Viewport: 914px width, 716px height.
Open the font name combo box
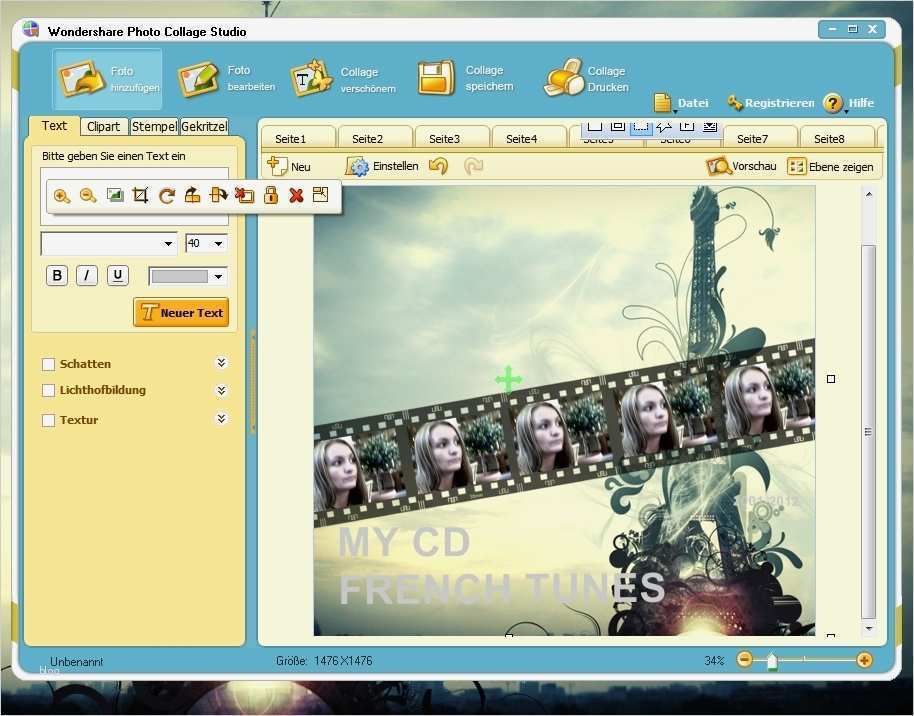pyautogui.click(x=109, y=243)
